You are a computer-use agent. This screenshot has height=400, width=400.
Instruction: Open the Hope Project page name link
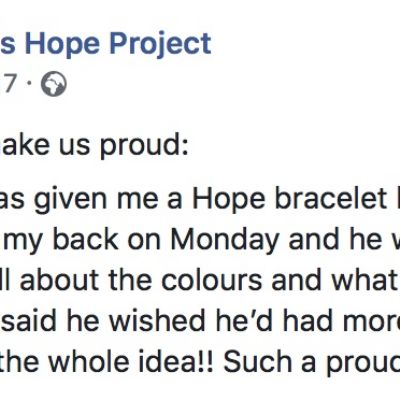tap(105, 45)
